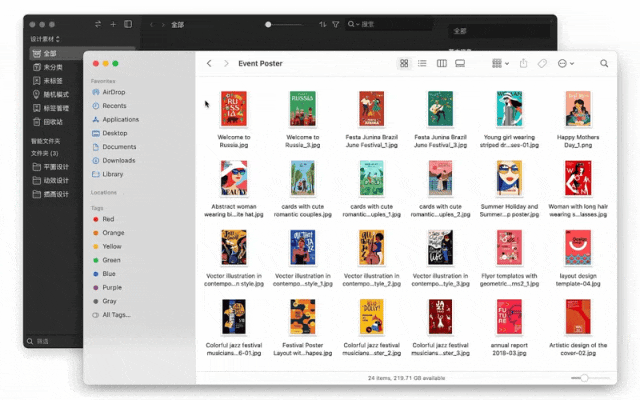
Task: Open the More actions ellipsis menu
Action: pyautogui.click(x=566, y=63)
